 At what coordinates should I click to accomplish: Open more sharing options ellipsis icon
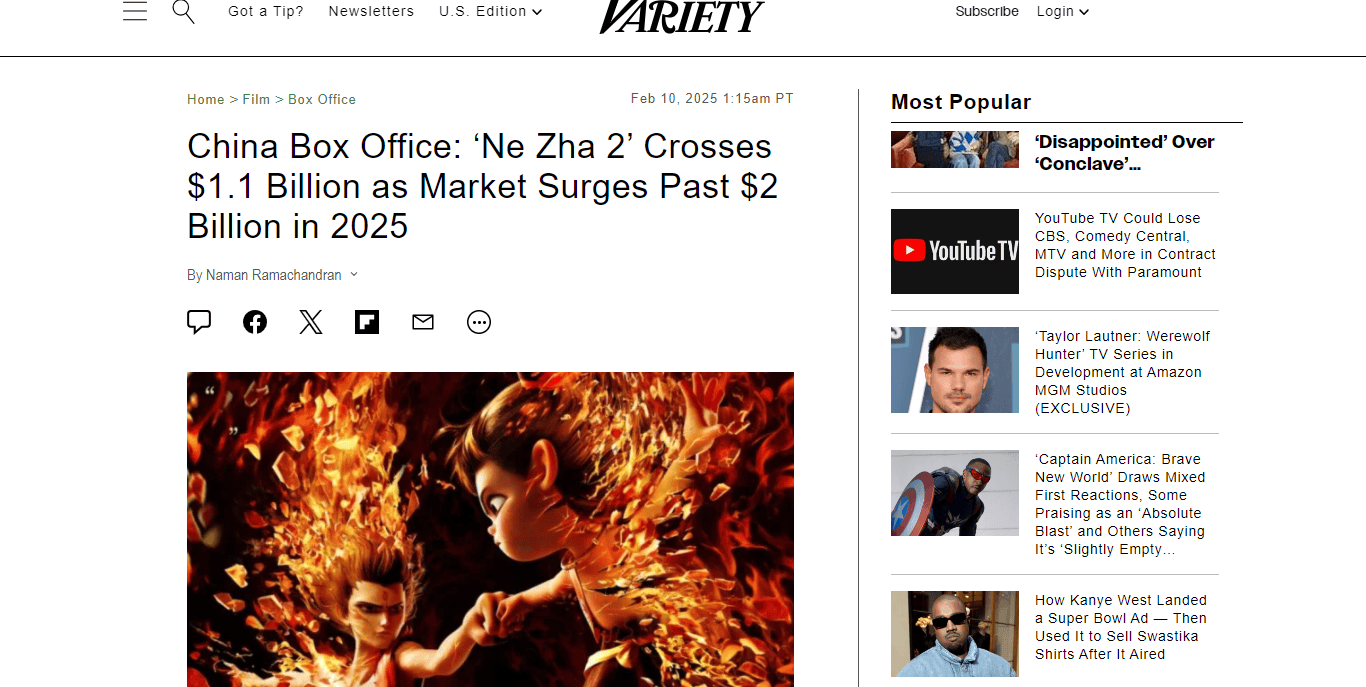[479, 322]
